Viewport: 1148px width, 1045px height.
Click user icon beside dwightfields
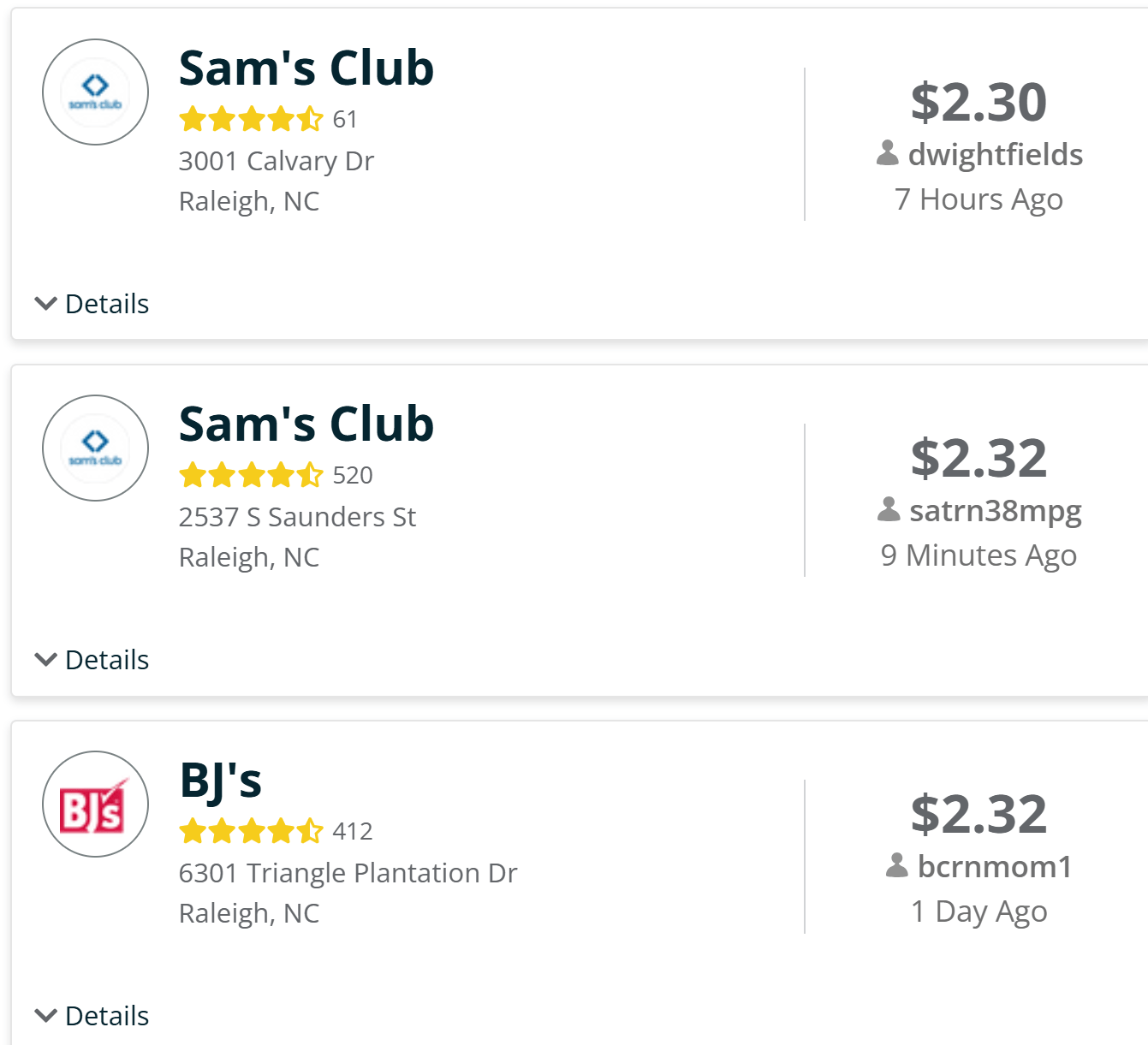(x=888, y=154)
